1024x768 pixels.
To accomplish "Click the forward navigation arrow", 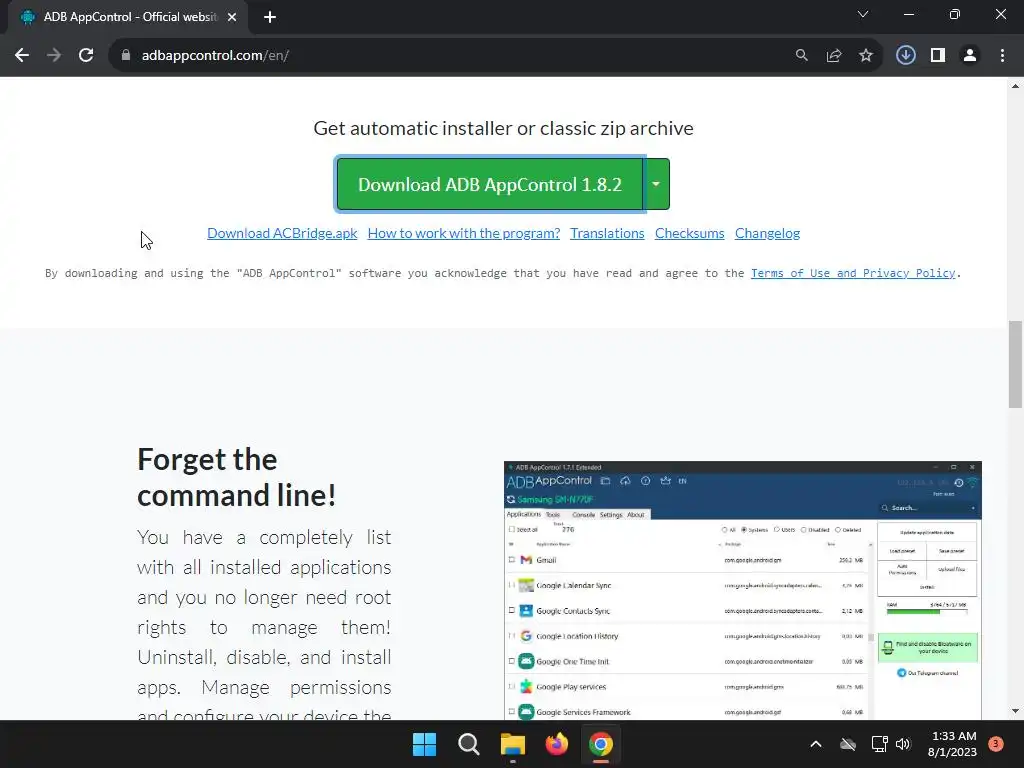I will pos(54,56).
